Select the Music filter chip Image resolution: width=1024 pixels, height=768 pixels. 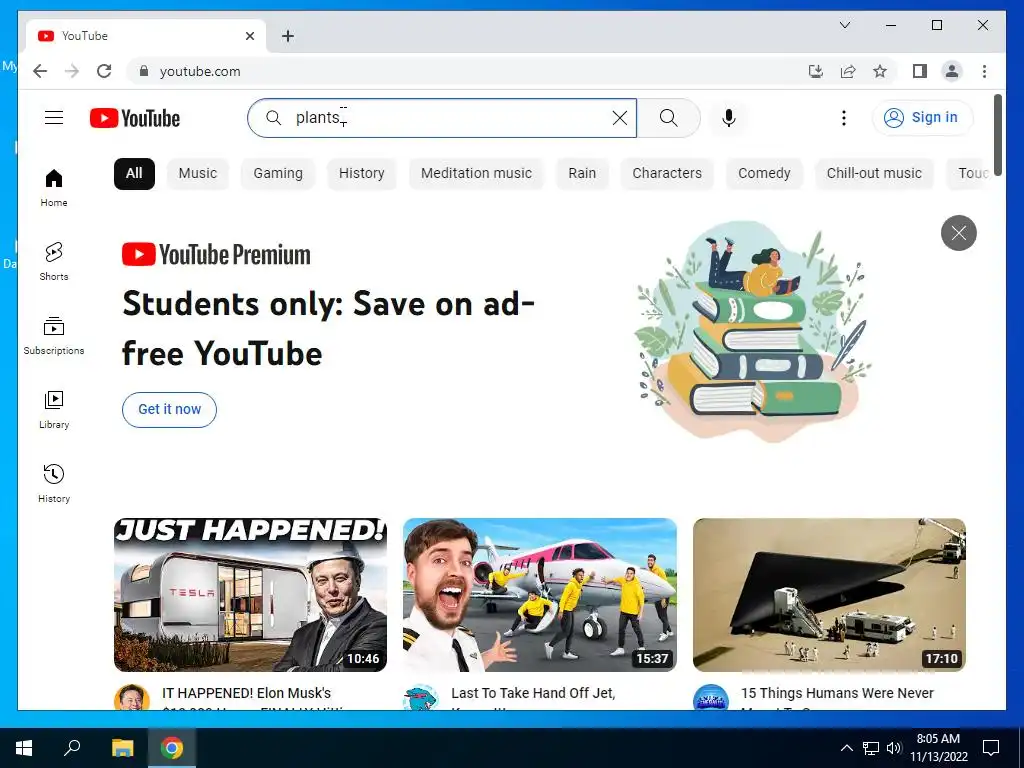pos(197,174)
